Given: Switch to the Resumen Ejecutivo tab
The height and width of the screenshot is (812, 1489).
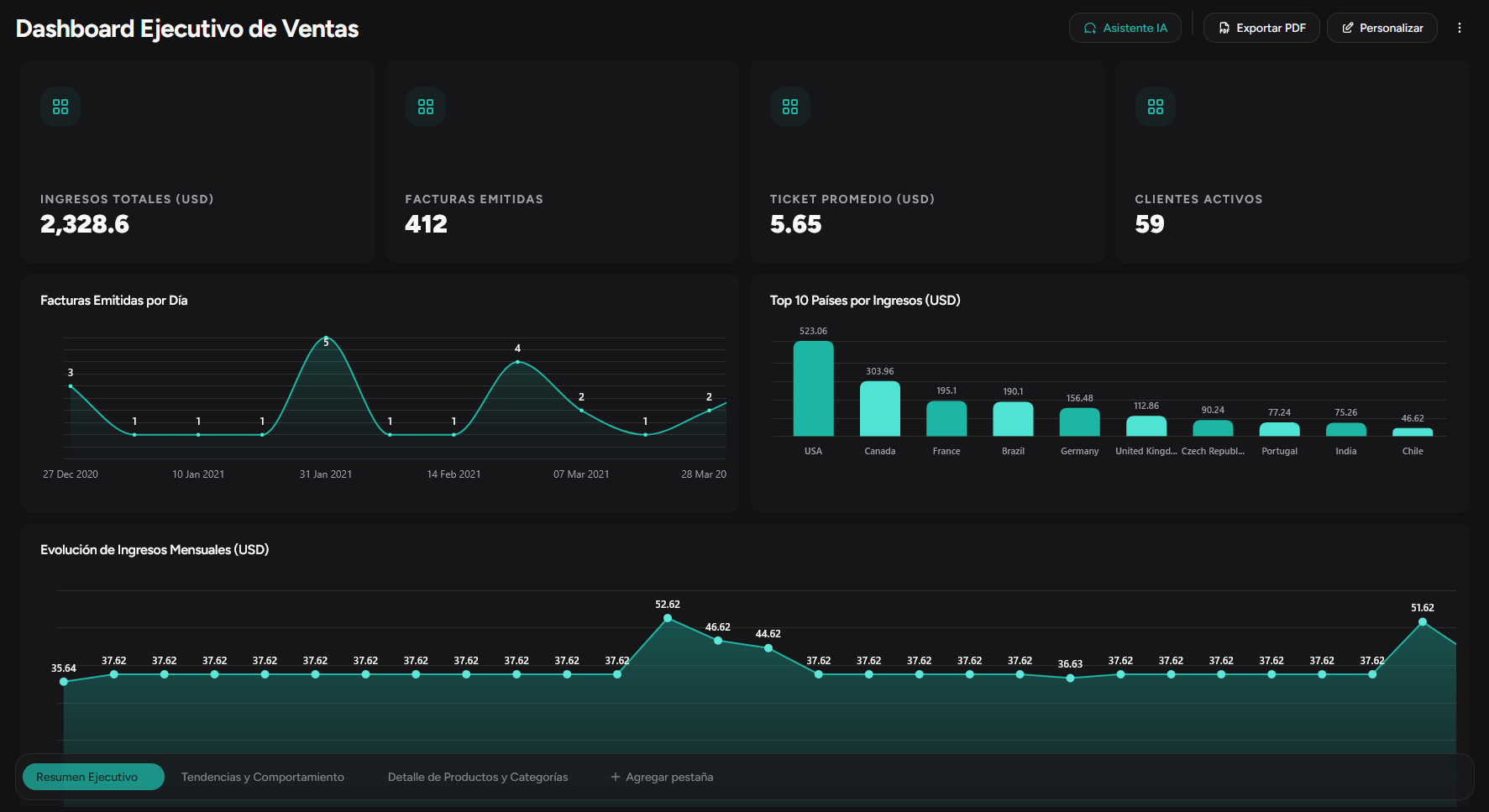Looking at the screenshot, I should click(x=93, y=777).
